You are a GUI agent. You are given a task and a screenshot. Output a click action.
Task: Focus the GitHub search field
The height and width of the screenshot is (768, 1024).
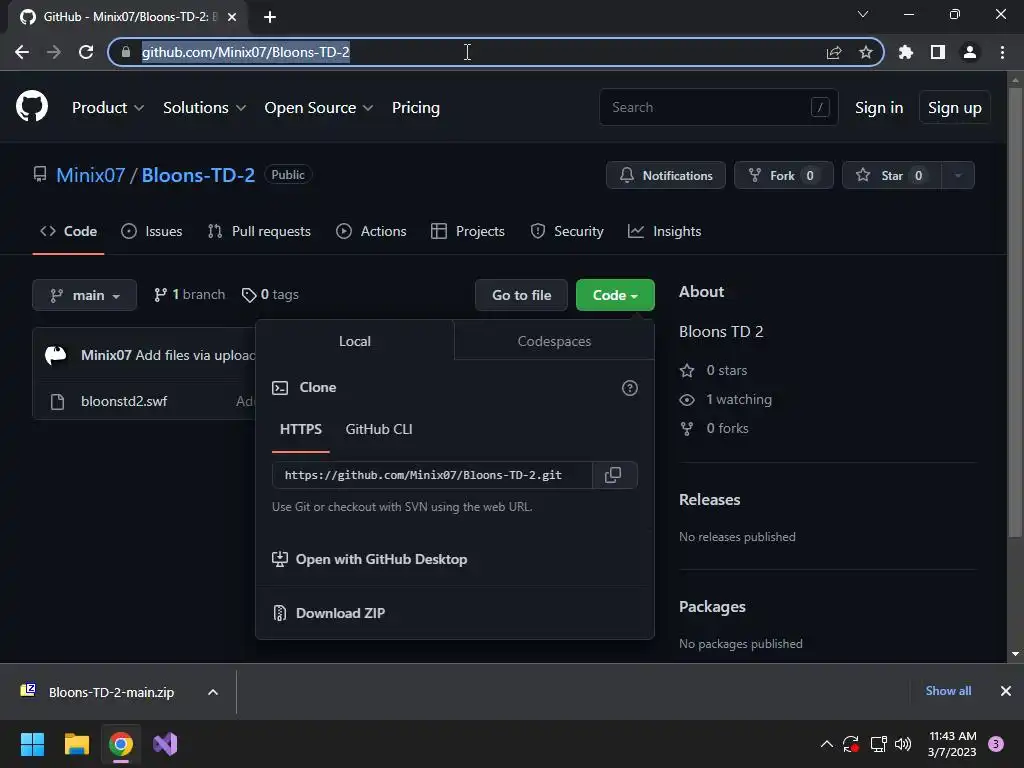click(x=718, y=107)
